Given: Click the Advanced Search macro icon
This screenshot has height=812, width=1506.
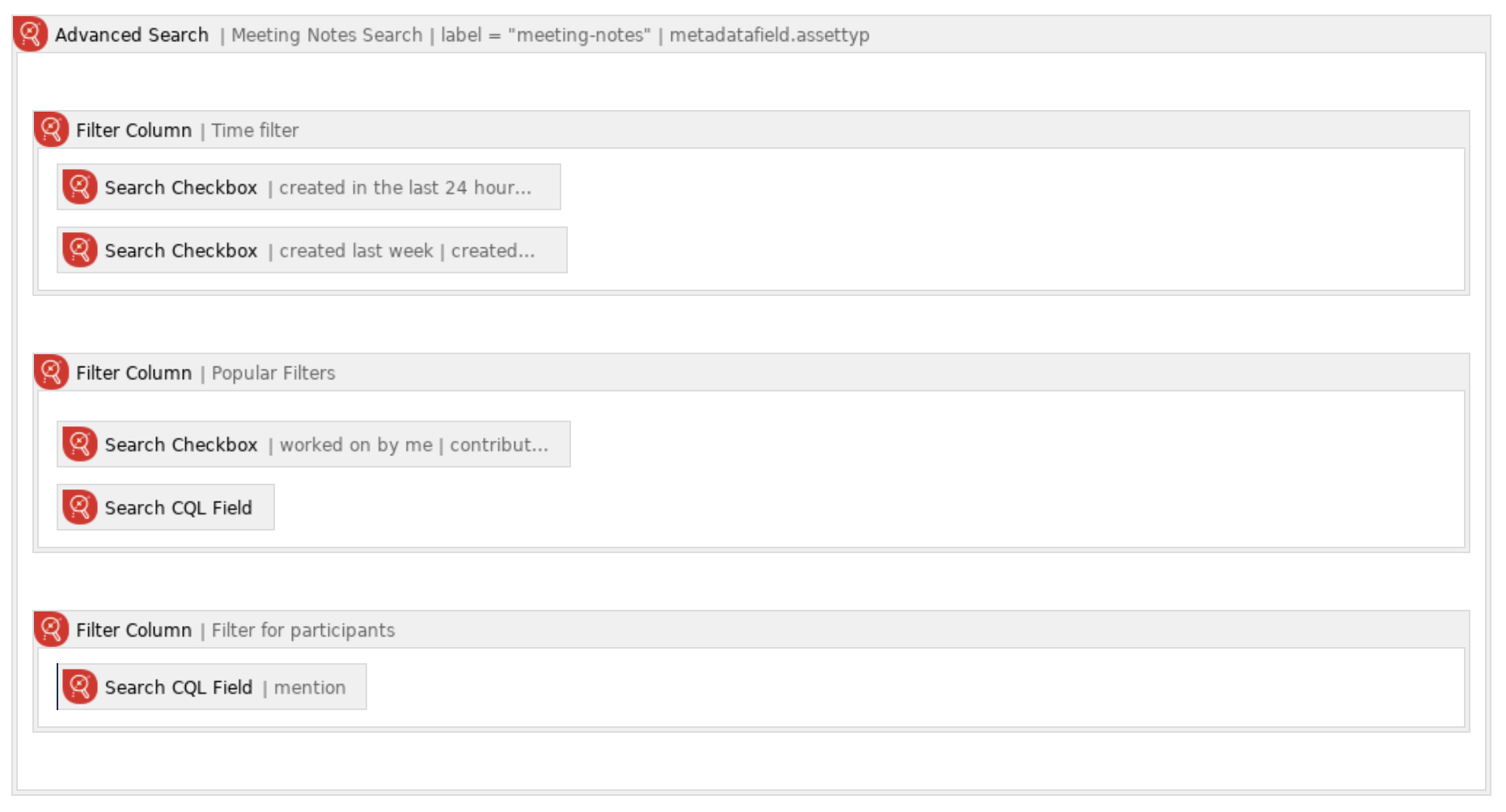Looking at the screenshot, I should pos(31,34).
